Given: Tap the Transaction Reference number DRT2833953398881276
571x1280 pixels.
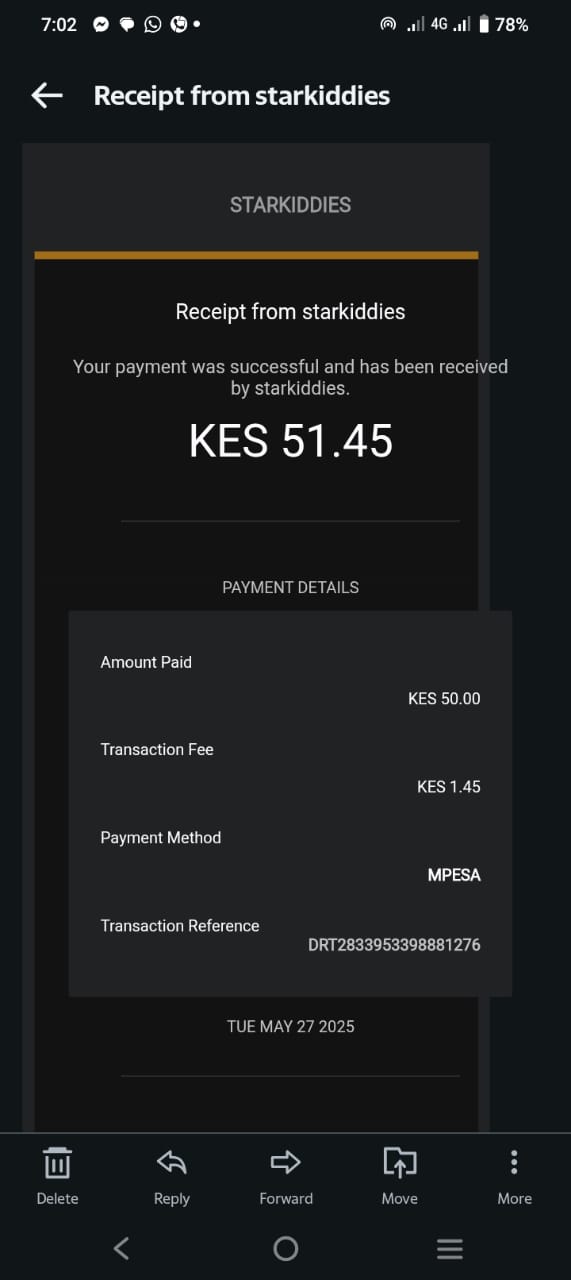Looking at the screenshot, I should click(394, 944).
